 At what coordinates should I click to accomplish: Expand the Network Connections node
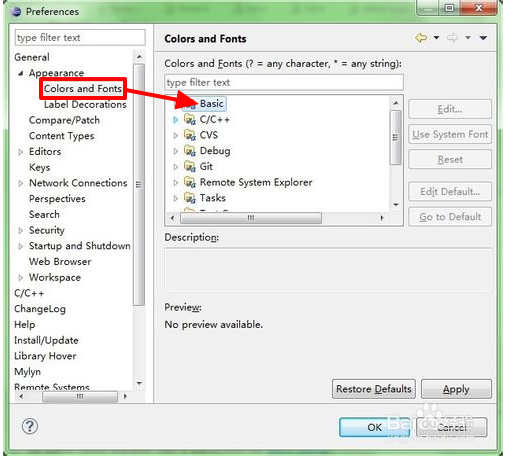click(x=21, y=183)
